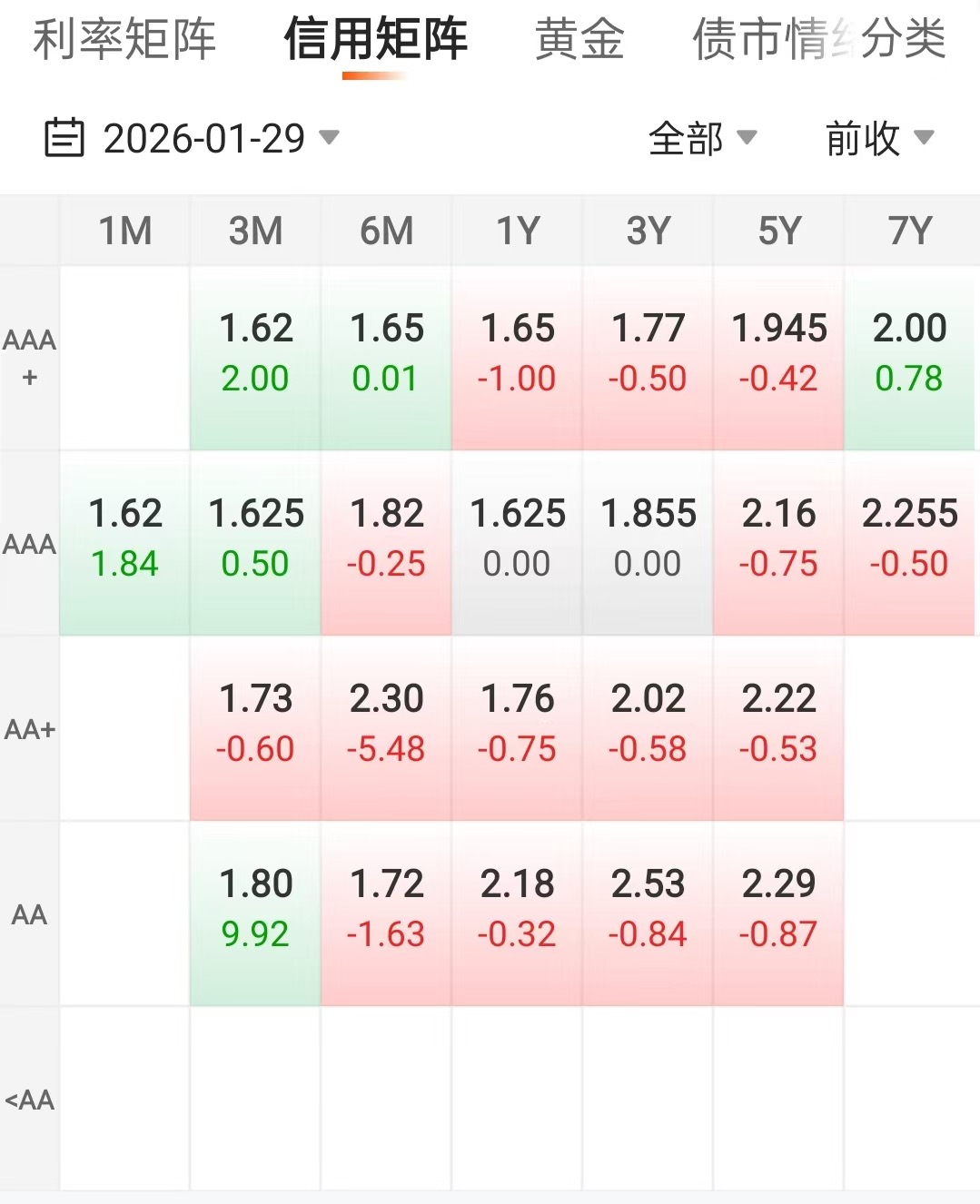Go to the 债市情绪分类 tab
Image resolution: width=980 pixels, height=1204 pixels.
pyautogui.click(x=818, y=40)
